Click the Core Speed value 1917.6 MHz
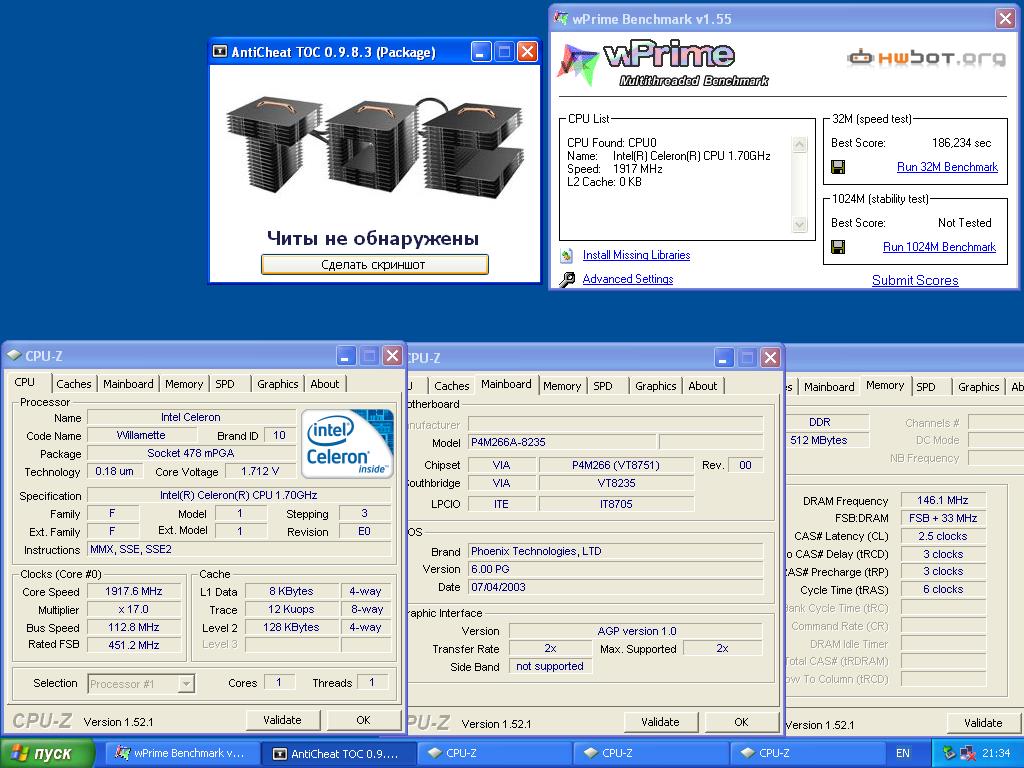 tap(134, 591)
